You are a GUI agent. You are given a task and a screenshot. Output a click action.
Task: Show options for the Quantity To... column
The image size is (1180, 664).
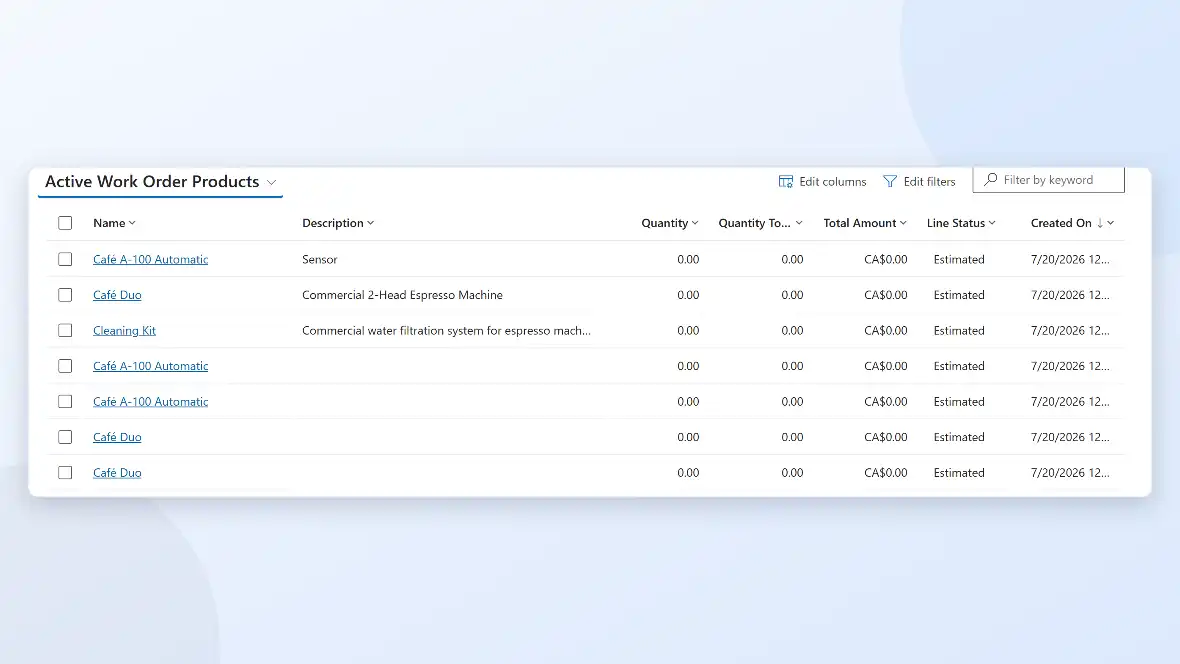coord(760,223)
